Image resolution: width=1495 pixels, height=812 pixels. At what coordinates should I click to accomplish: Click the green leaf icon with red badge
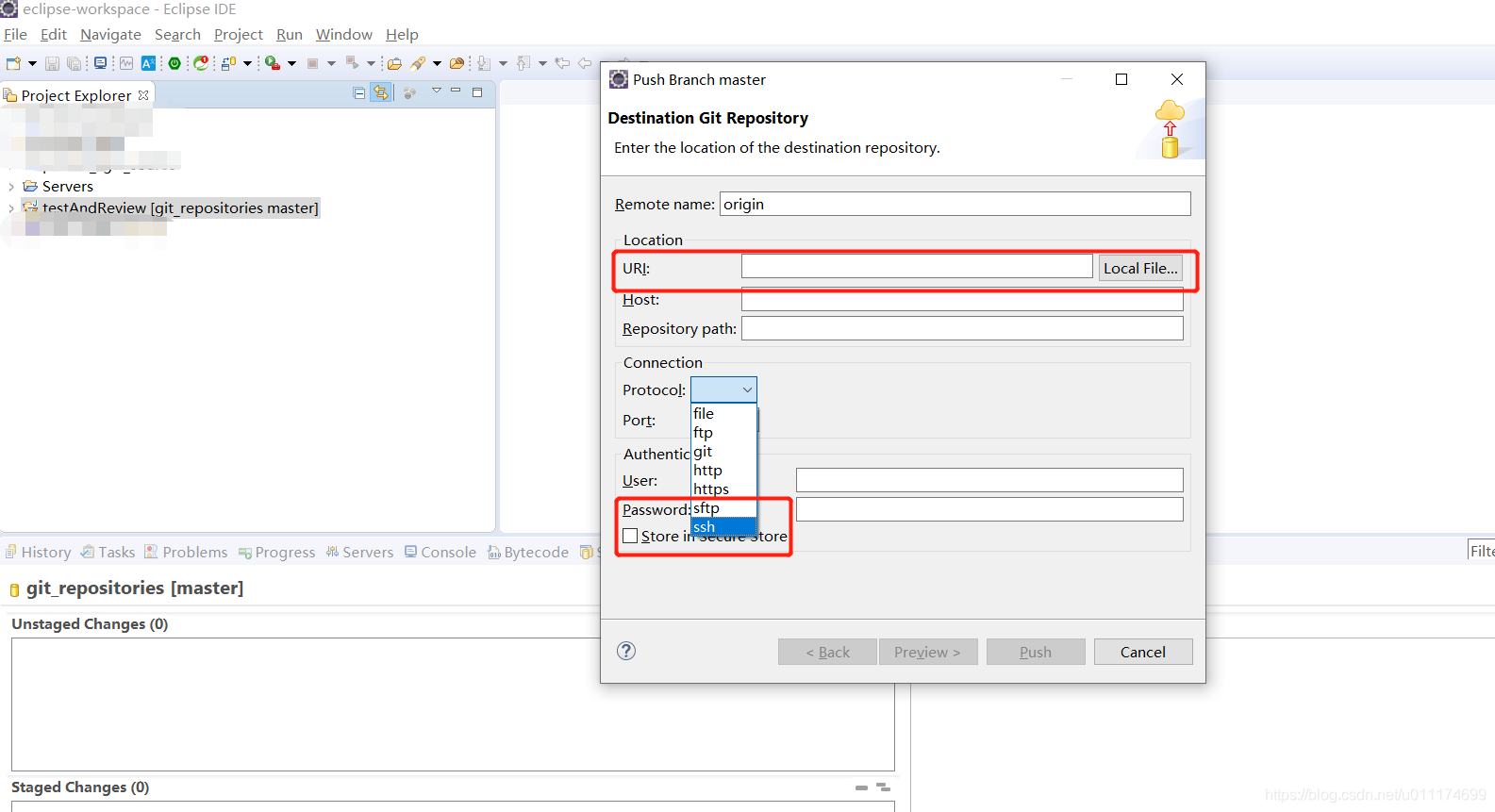coord(201,63)
